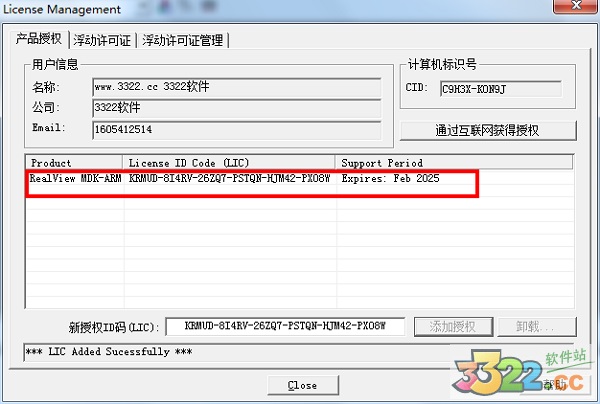The width and height of the screenshot is (600, 404).
Task: Click the Close button
Action: [x=303, y=385]
